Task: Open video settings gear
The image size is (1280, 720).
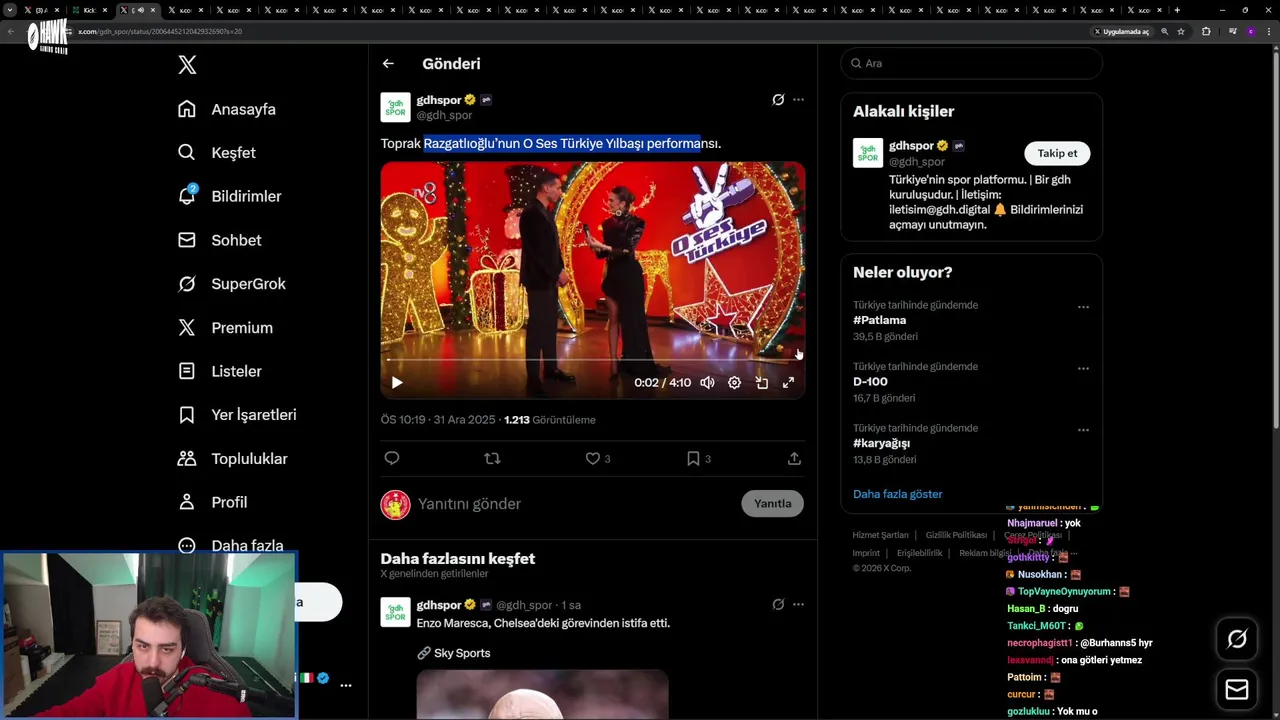Action: (x=734, y=382)
